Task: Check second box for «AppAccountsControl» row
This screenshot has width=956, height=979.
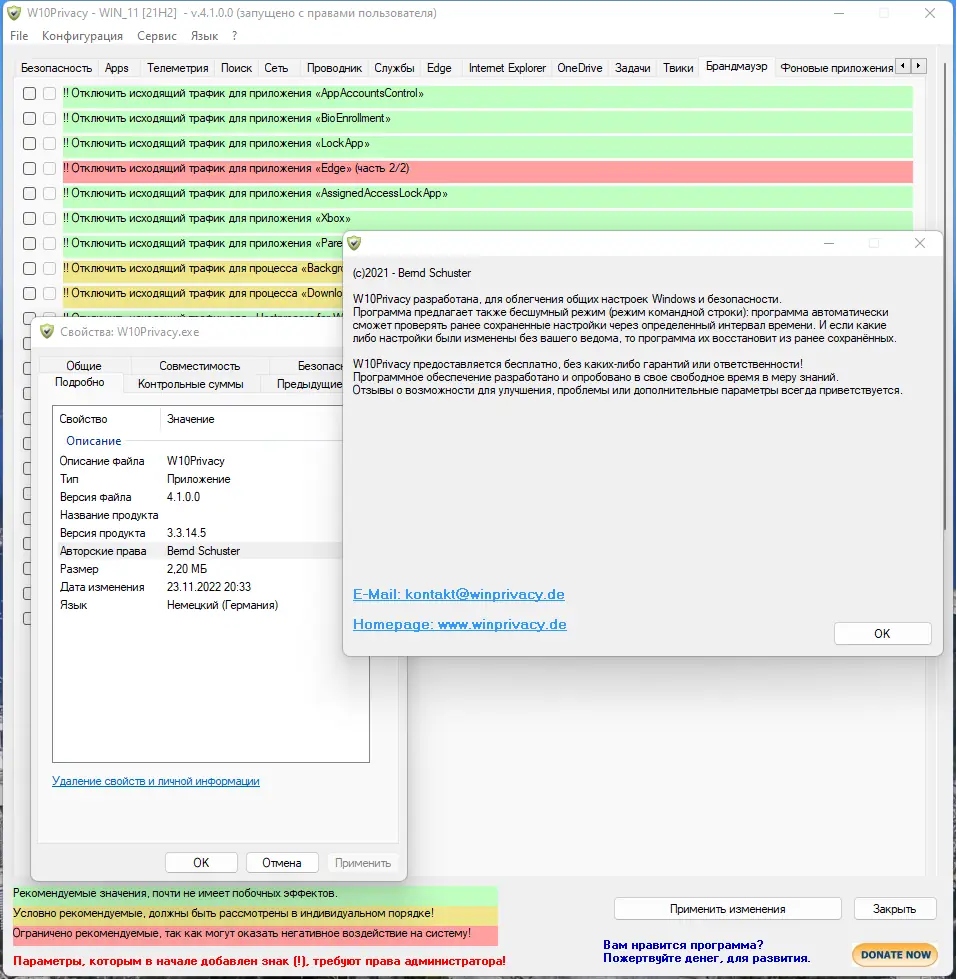Action: [49, 94]
